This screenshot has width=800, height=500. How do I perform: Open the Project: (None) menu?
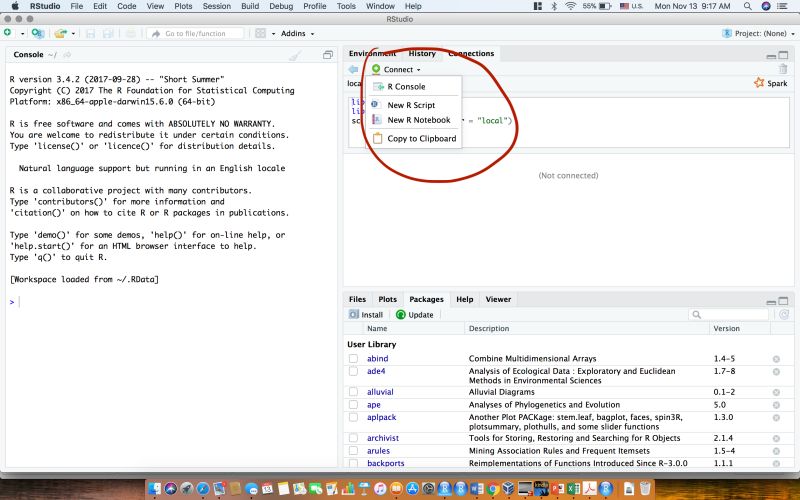759,34
